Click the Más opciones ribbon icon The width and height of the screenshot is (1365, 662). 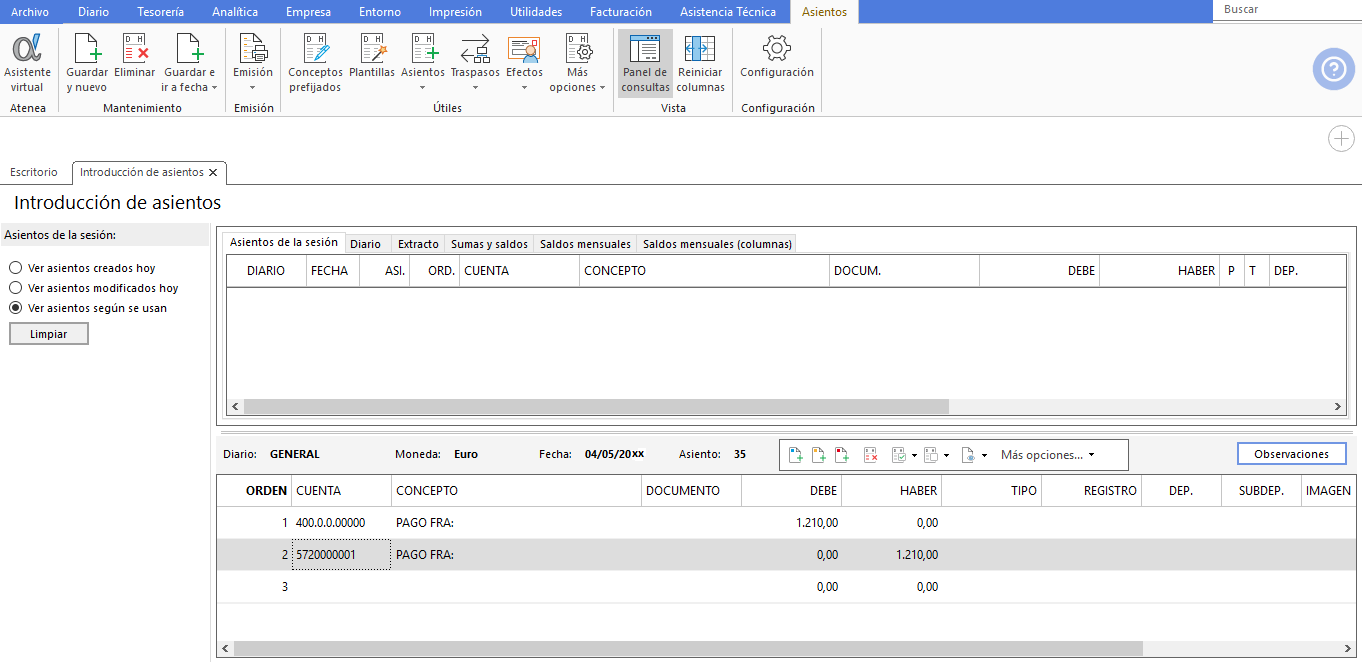577,49
